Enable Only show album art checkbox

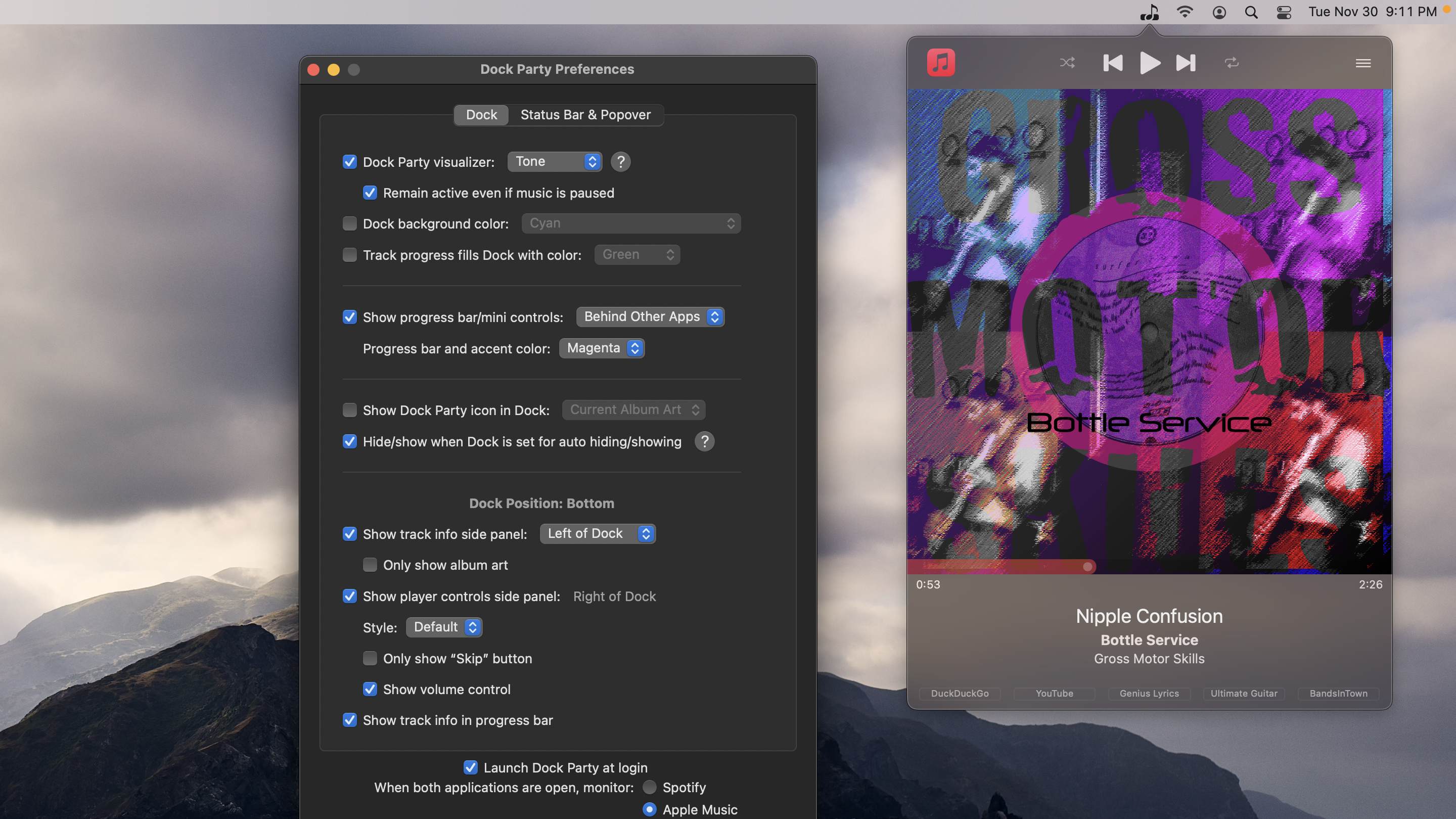(x=370, y=565)
